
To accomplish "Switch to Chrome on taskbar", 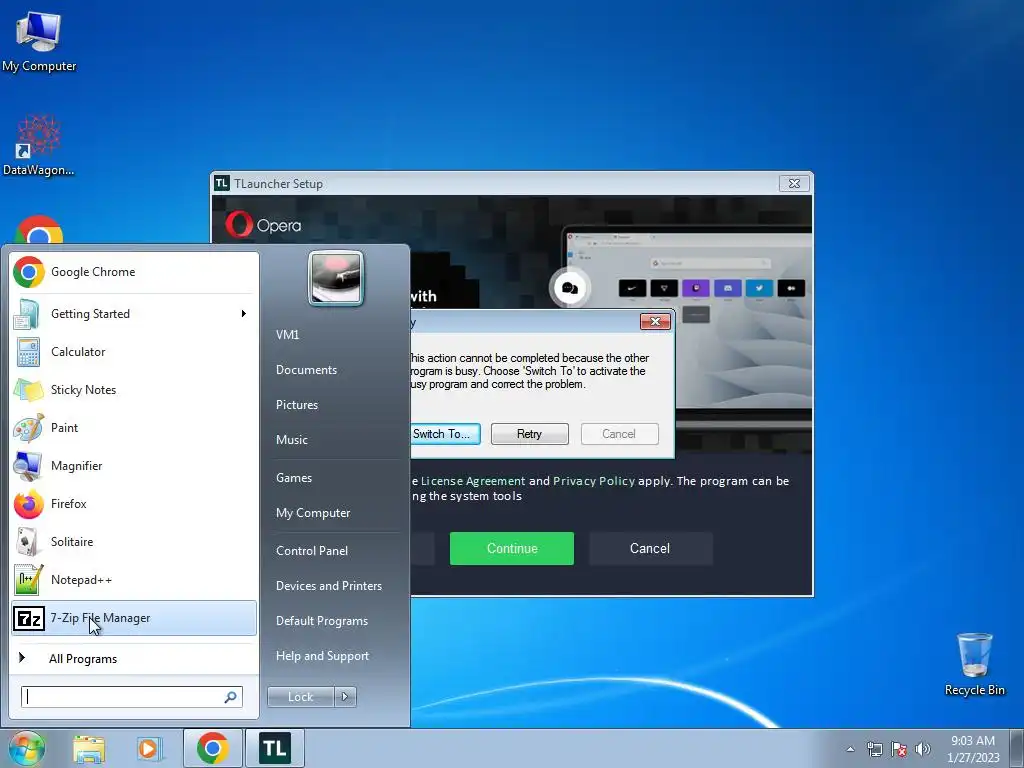I will (212, 748).
